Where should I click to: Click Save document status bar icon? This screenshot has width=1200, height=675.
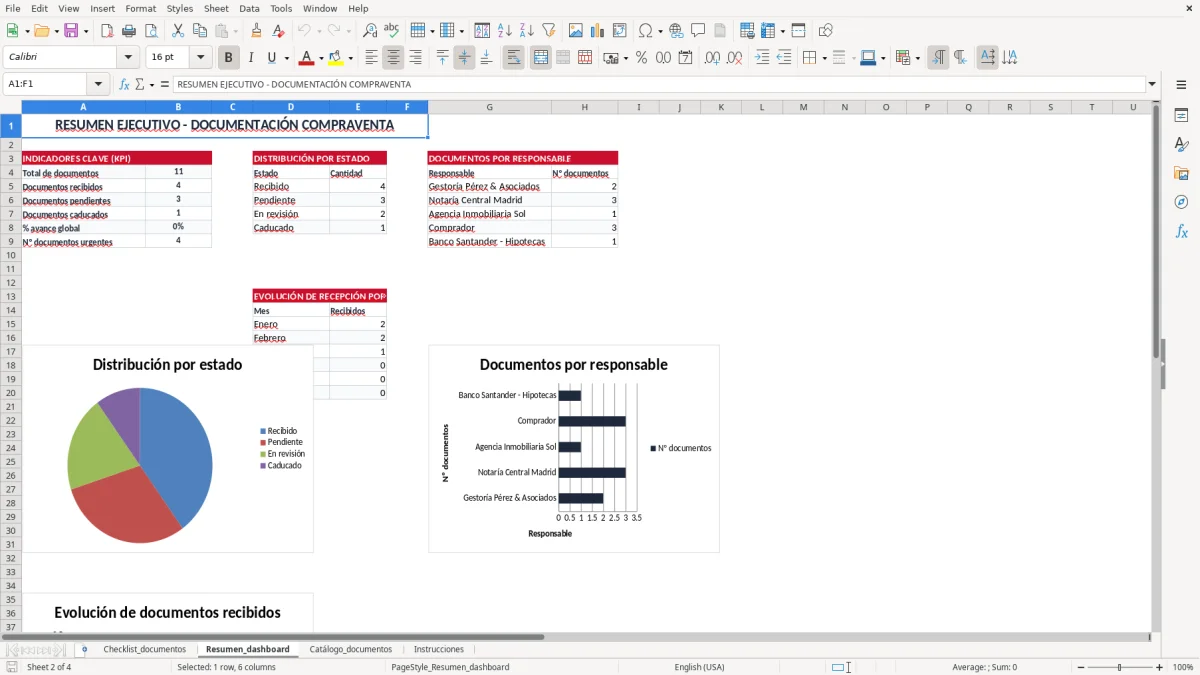pyautogui.click(x=12, y=667)
